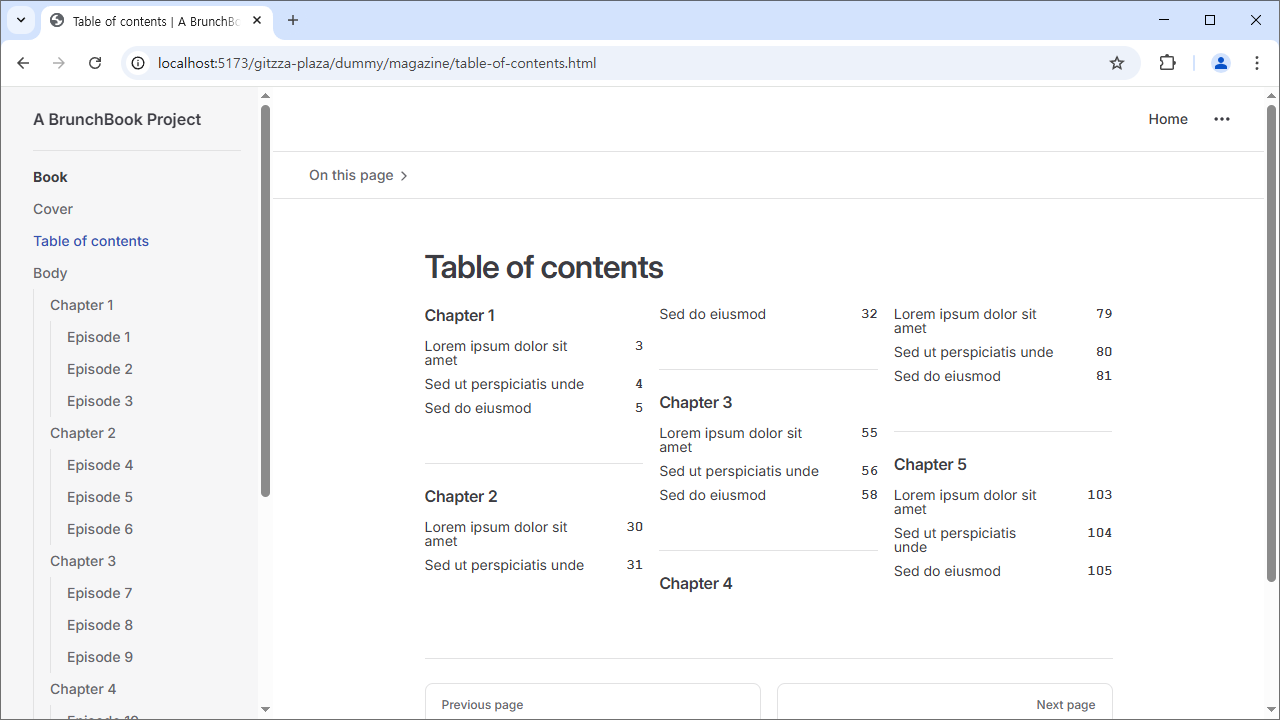Open the browser extensions menu

tap(1167, 63)
